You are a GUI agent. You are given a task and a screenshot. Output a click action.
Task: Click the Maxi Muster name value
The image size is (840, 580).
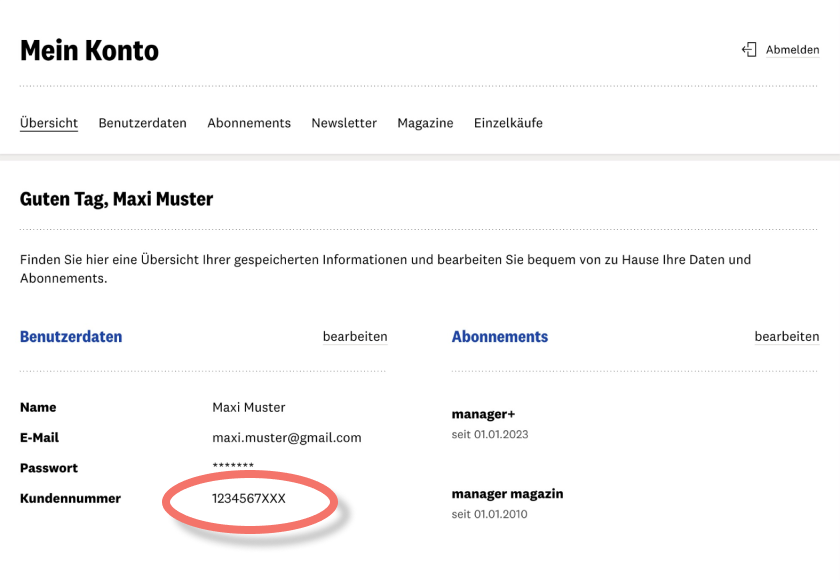(249, 408)
